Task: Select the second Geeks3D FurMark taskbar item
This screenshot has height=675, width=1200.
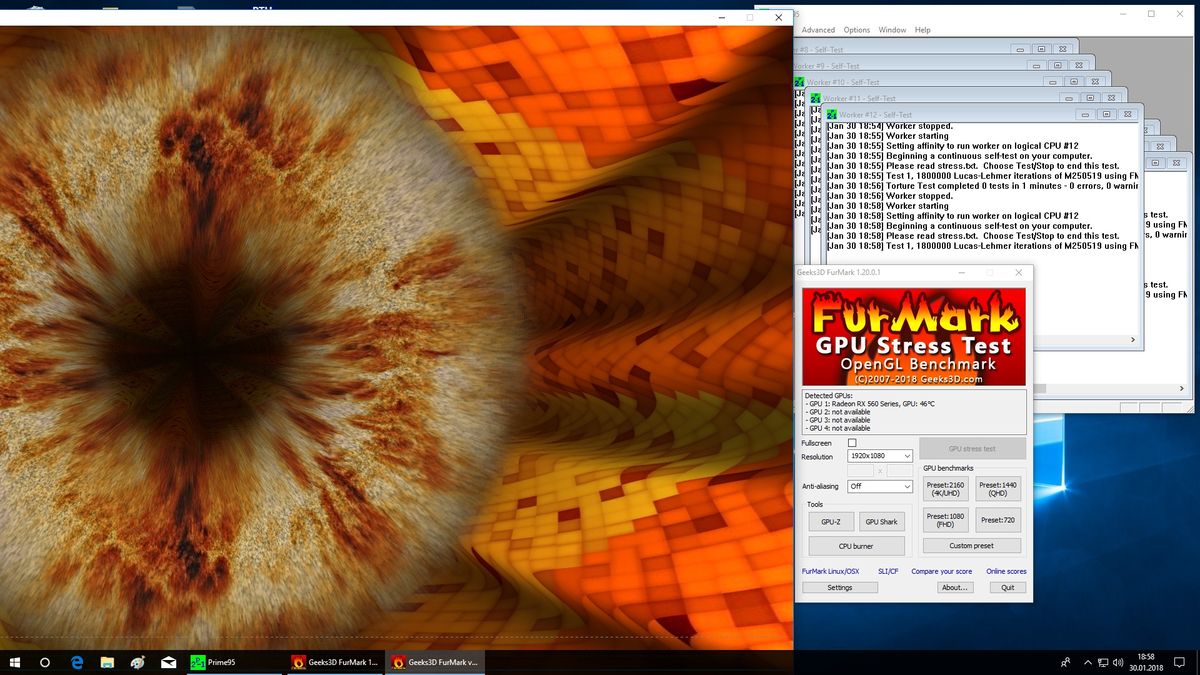Action: click(434, 662)
